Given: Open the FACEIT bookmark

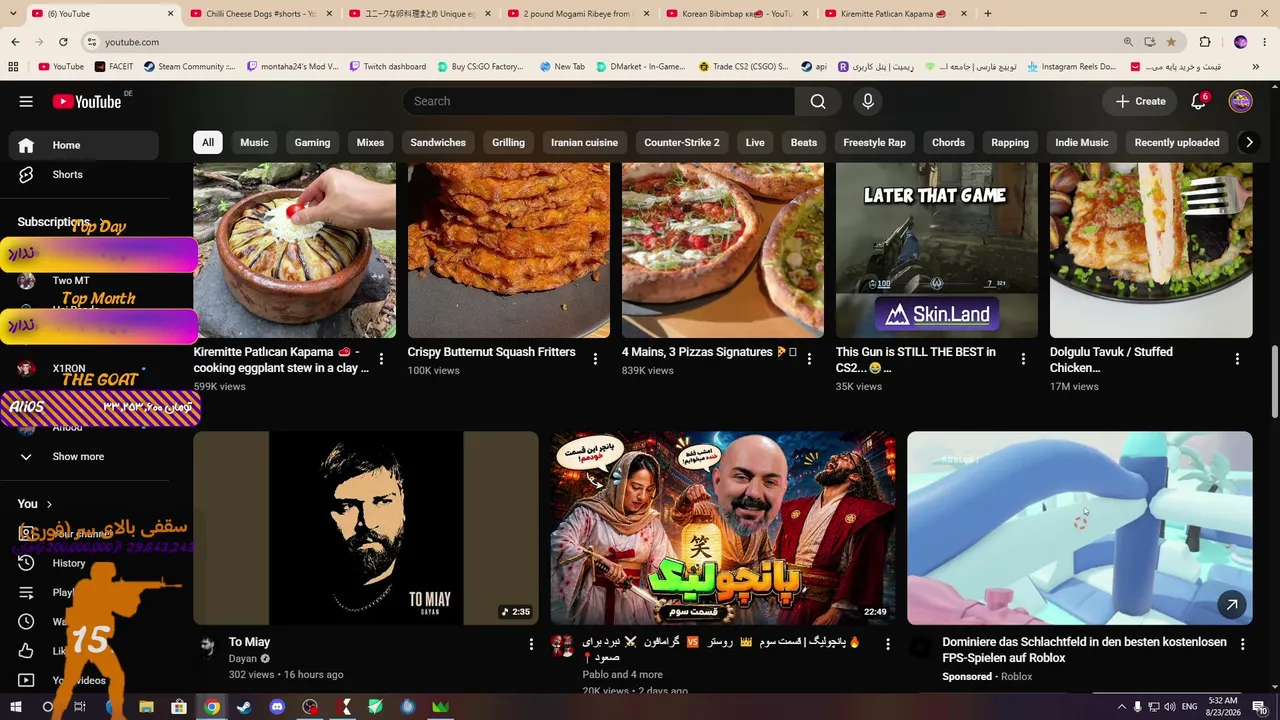Looking at the screenshot, I should (113, 67).
